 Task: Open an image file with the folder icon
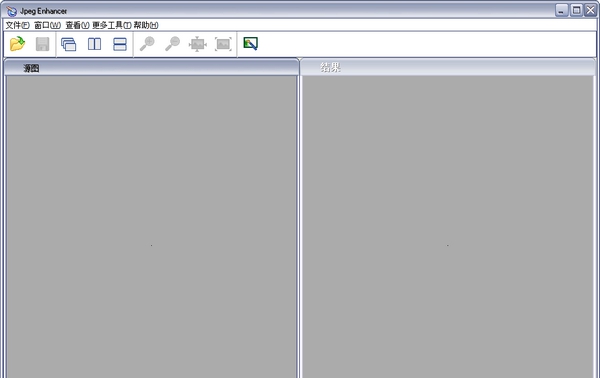coord(17,44)
